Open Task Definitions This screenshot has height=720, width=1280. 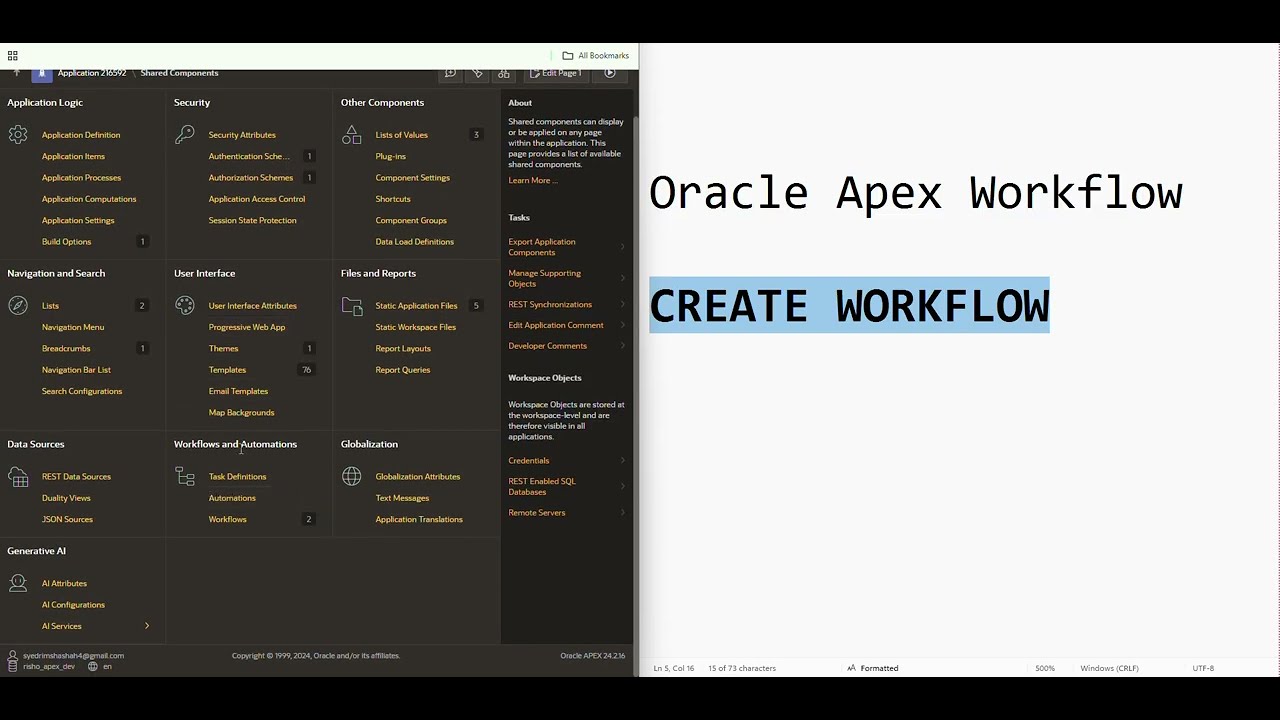pyautogui.click(x=237, y=476)
